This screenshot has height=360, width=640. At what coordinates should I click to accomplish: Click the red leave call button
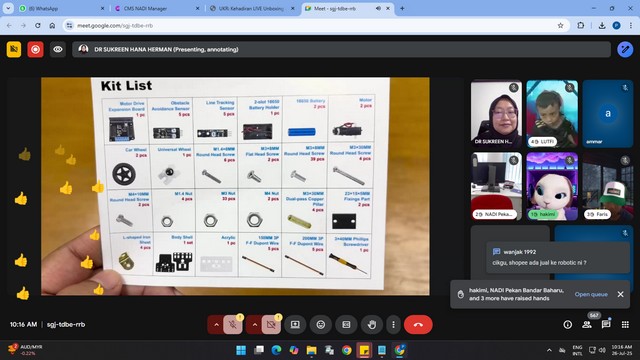coord(418,325)
